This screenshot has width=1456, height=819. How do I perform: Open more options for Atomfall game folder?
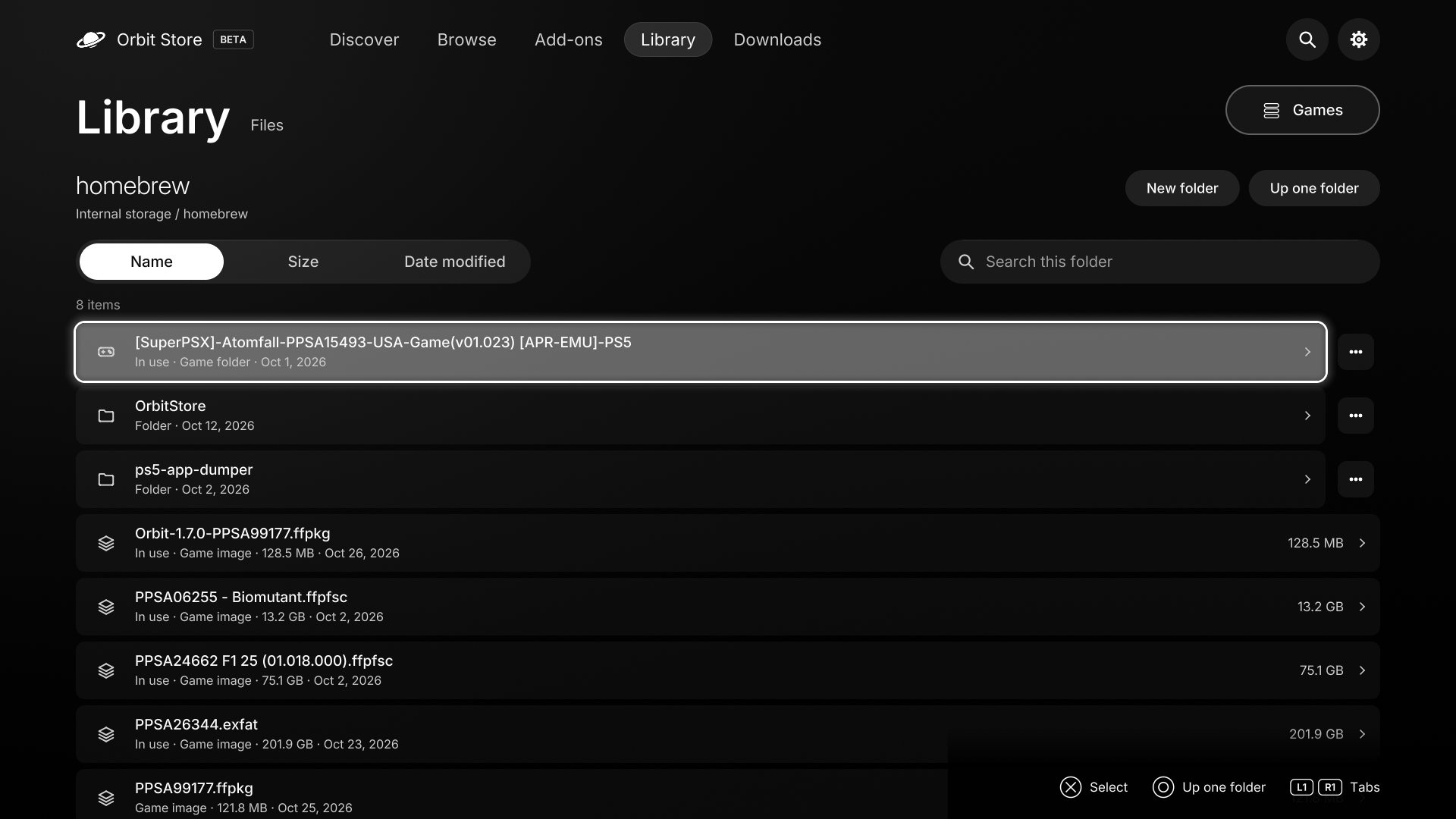click(x=1355, y=352)
